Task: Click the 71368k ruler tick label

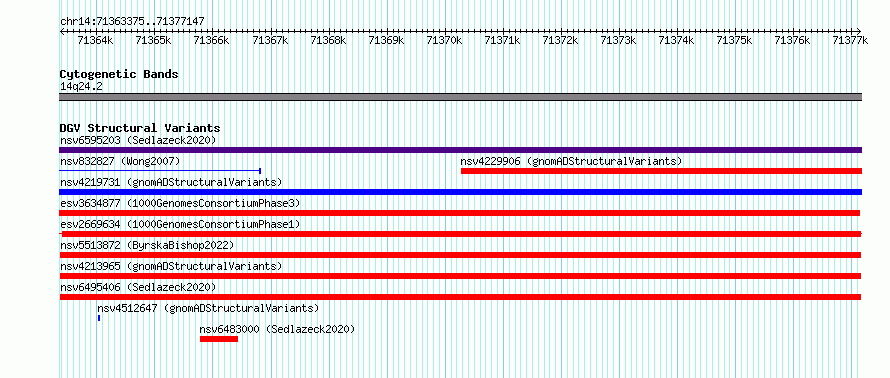Action: point(328,40)
